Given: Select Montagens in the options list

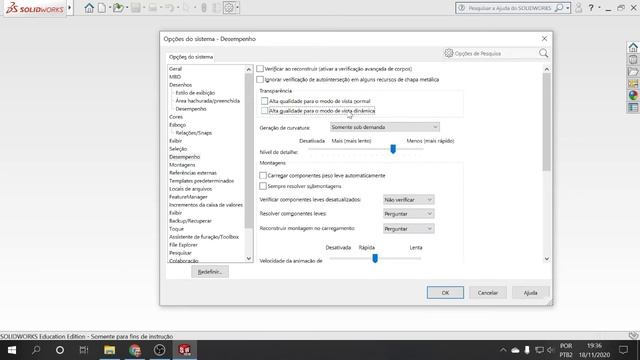Looking at the screenshot, I should [182, 164].
